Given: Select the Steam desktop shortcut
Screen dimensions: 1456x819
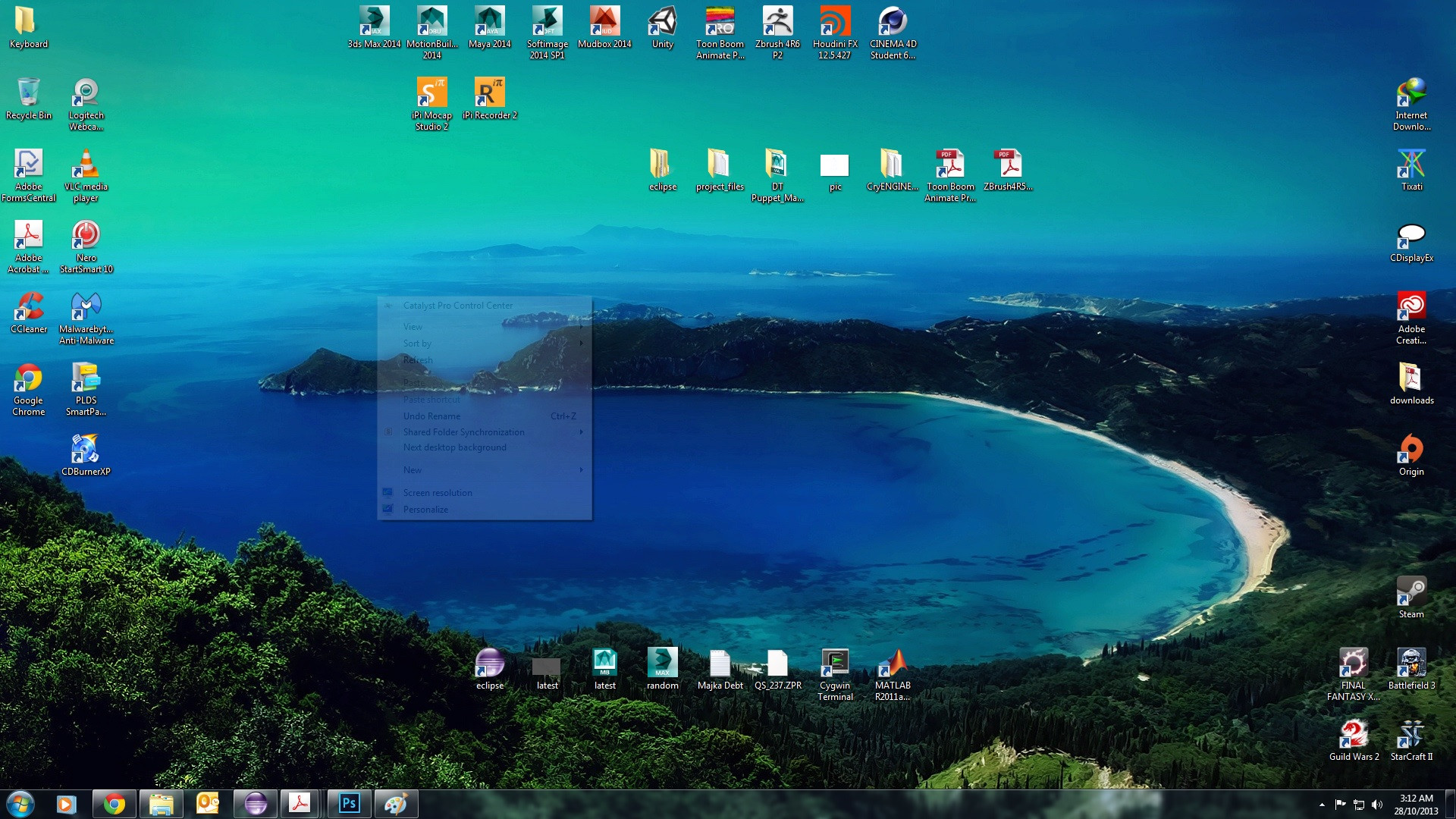Looking at the screenshot, I should click(x=1411, y=598).
